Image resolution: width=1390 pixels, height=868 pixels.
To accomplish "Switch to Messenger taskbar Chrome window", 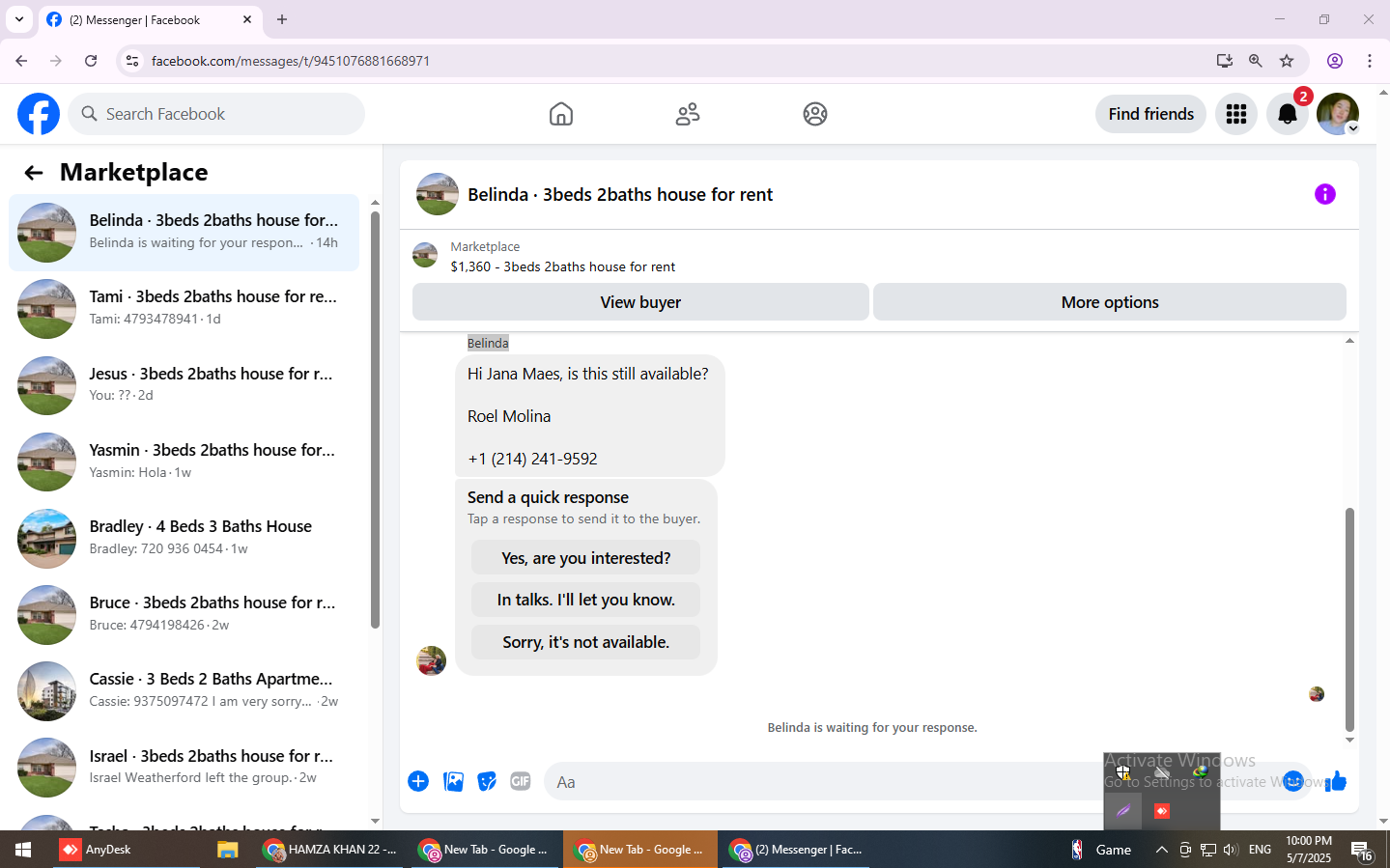I will 796,850.
